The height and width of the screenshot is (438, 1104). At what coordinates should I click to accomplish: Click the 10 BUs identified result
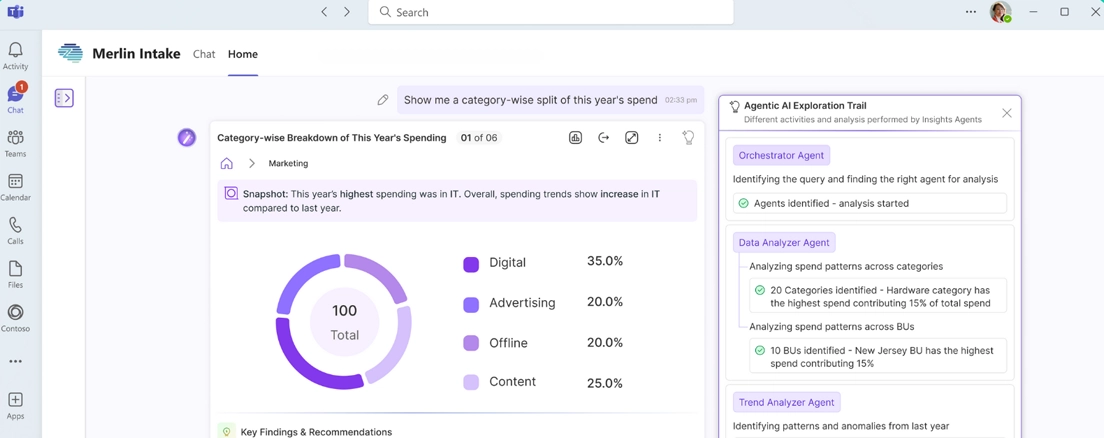click(878, 356)
